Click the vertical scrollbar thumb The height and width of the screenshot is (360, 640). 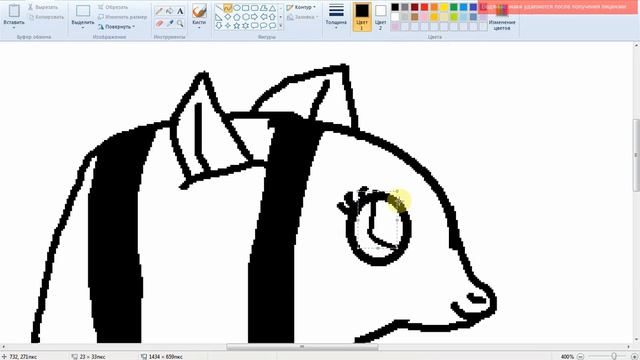click(637, 155)
